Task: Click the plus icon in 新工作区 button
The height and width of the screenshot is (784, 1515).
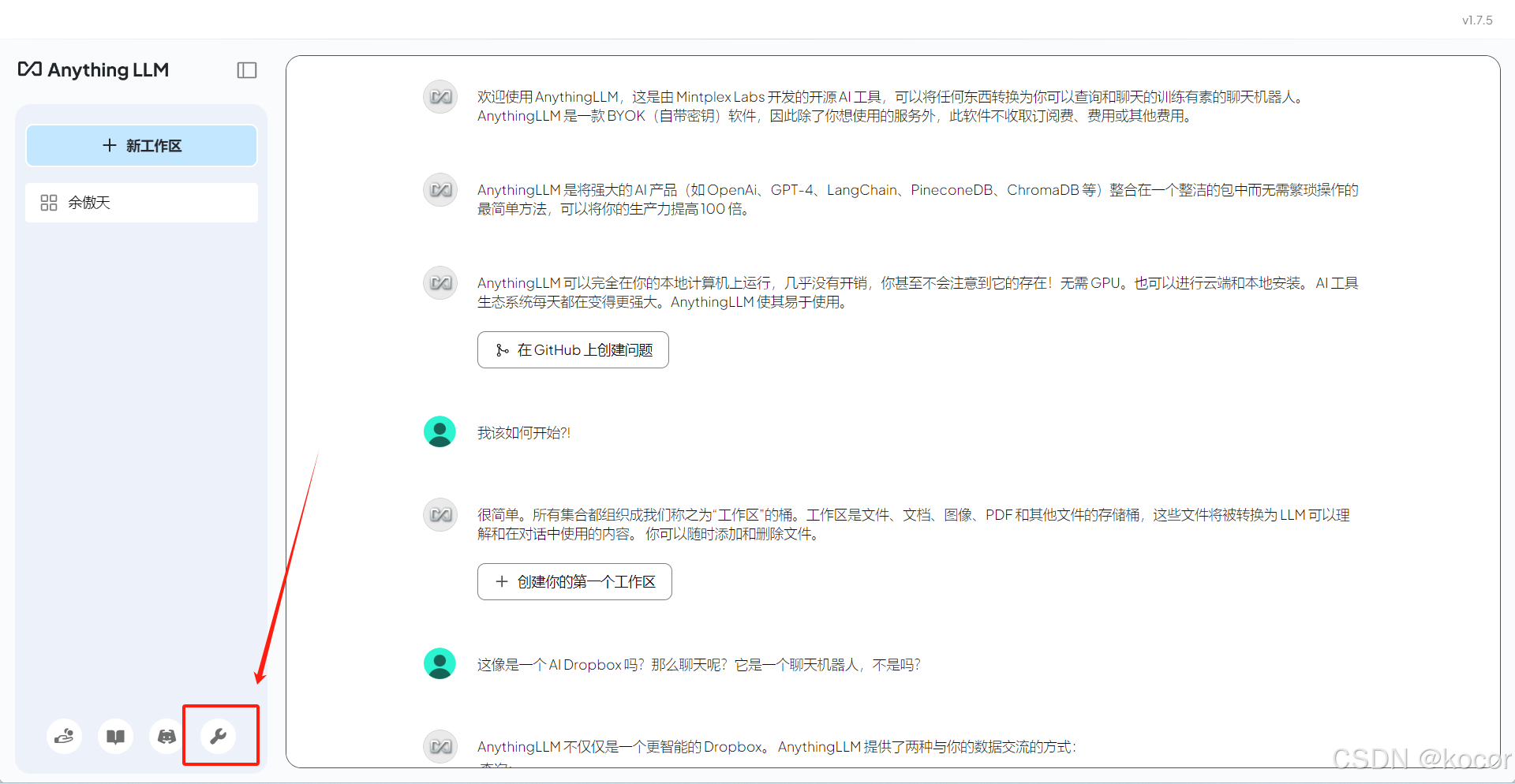Action: [x=110, y=146]
